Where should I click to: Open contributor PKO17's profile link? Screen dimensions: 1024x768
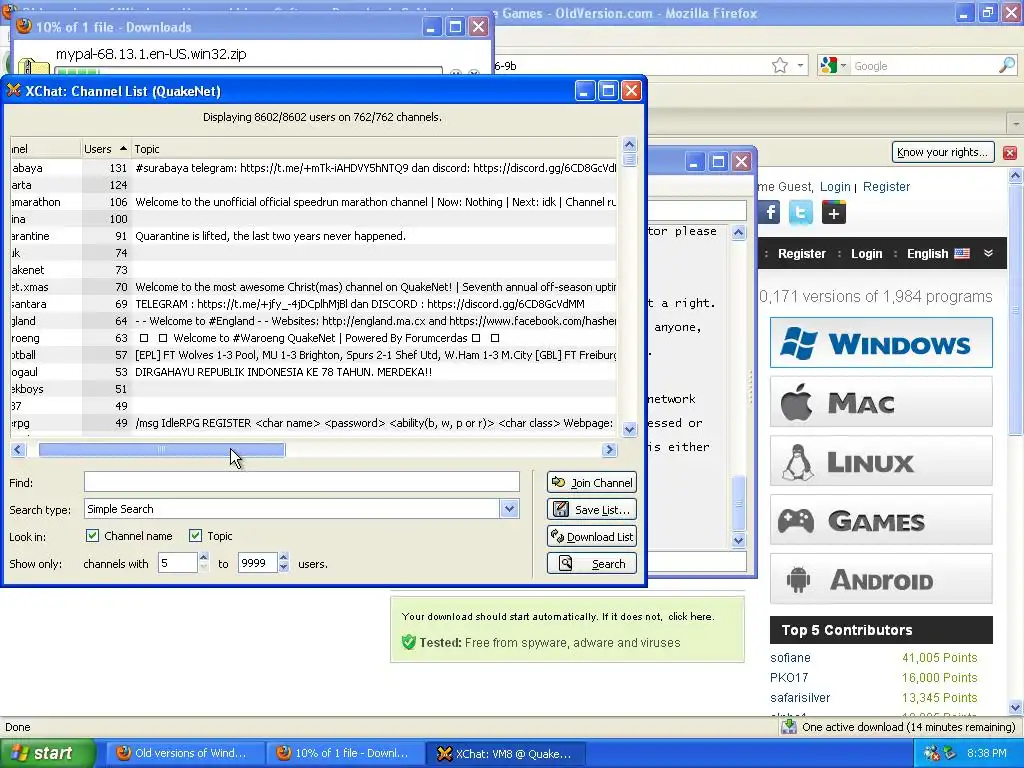coord(789,678)
